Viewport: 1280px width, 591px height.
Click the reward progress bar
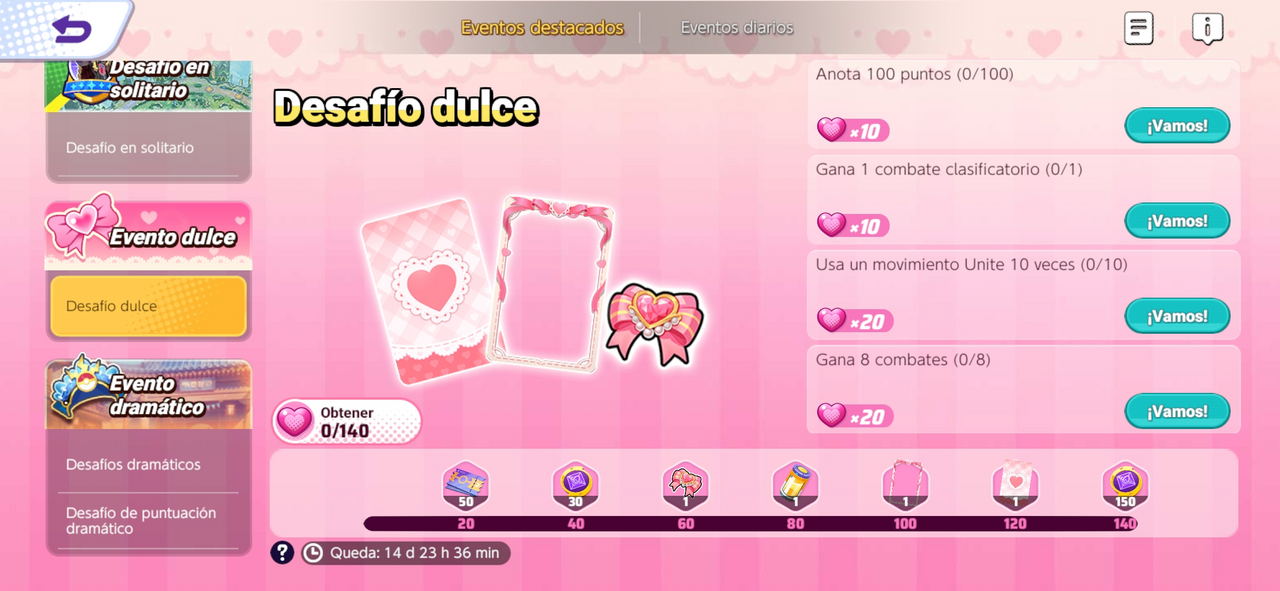coord(751,523)
